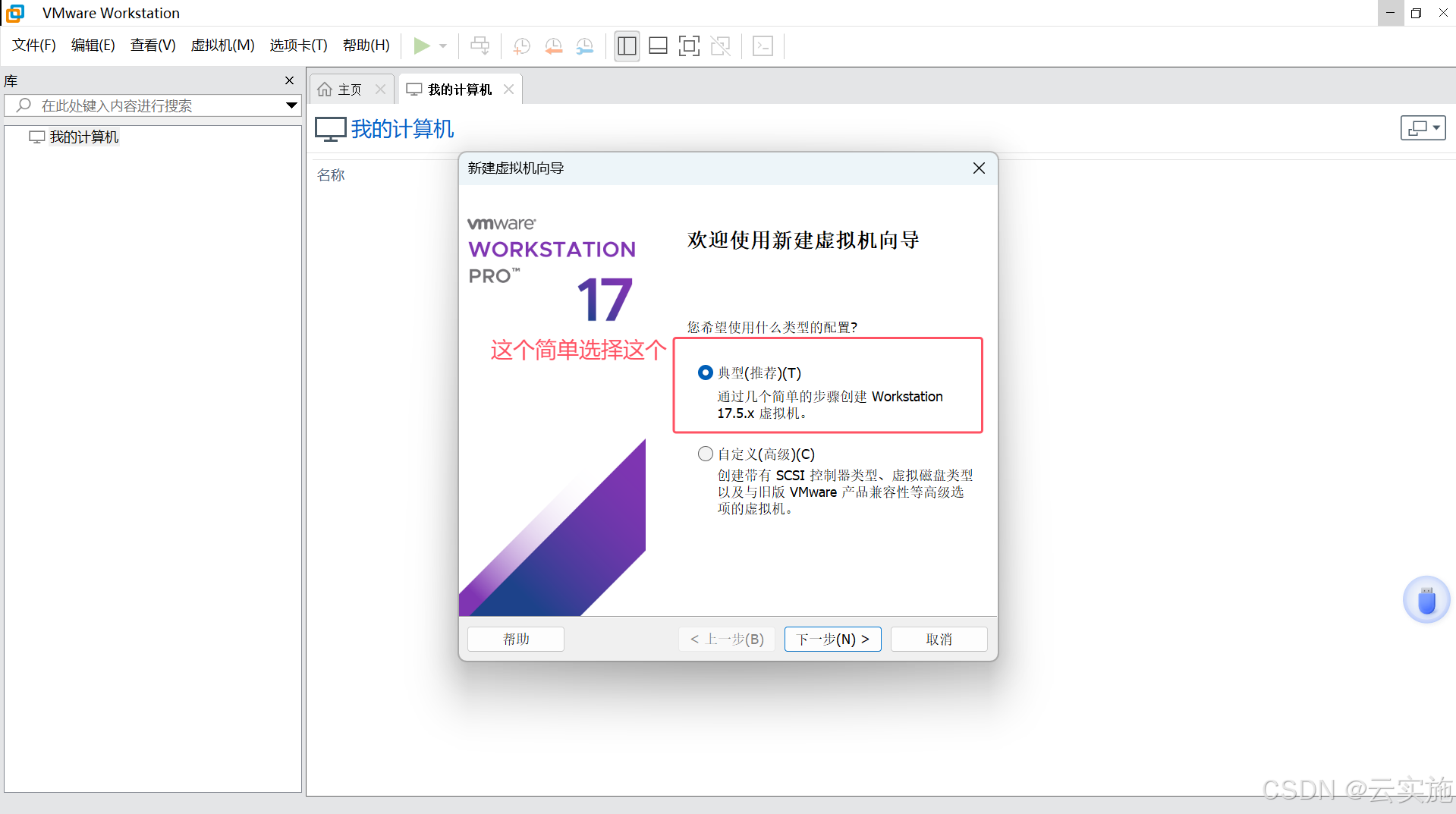
Task: Open the Snapshot Manager wrench icon
Action: pos(585,46)
